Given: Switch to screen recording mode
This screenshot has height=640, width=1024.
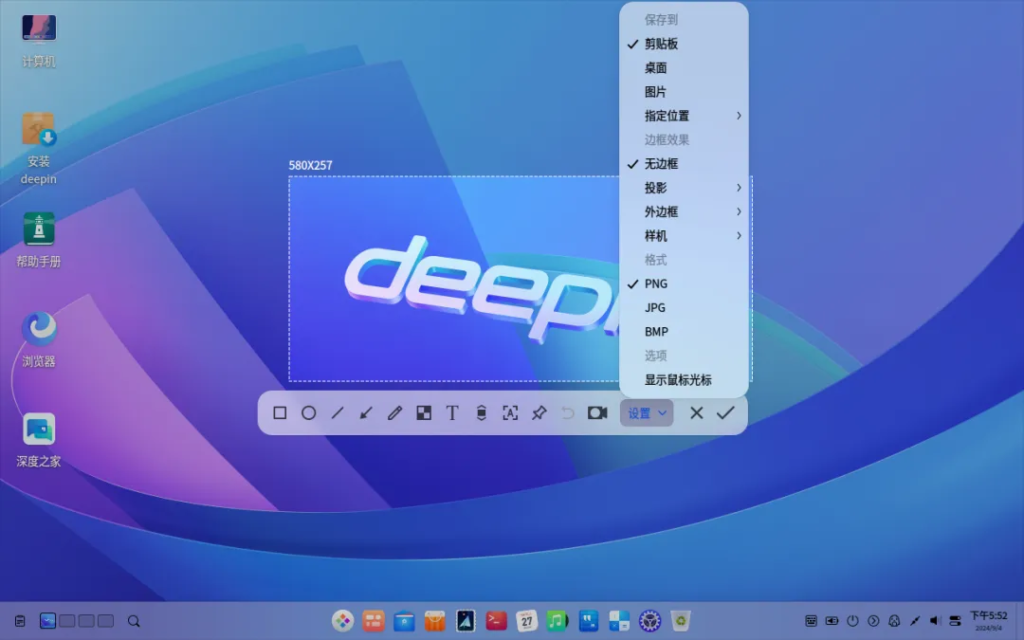Looking at the screenshot, I should (x=598, y=413).
